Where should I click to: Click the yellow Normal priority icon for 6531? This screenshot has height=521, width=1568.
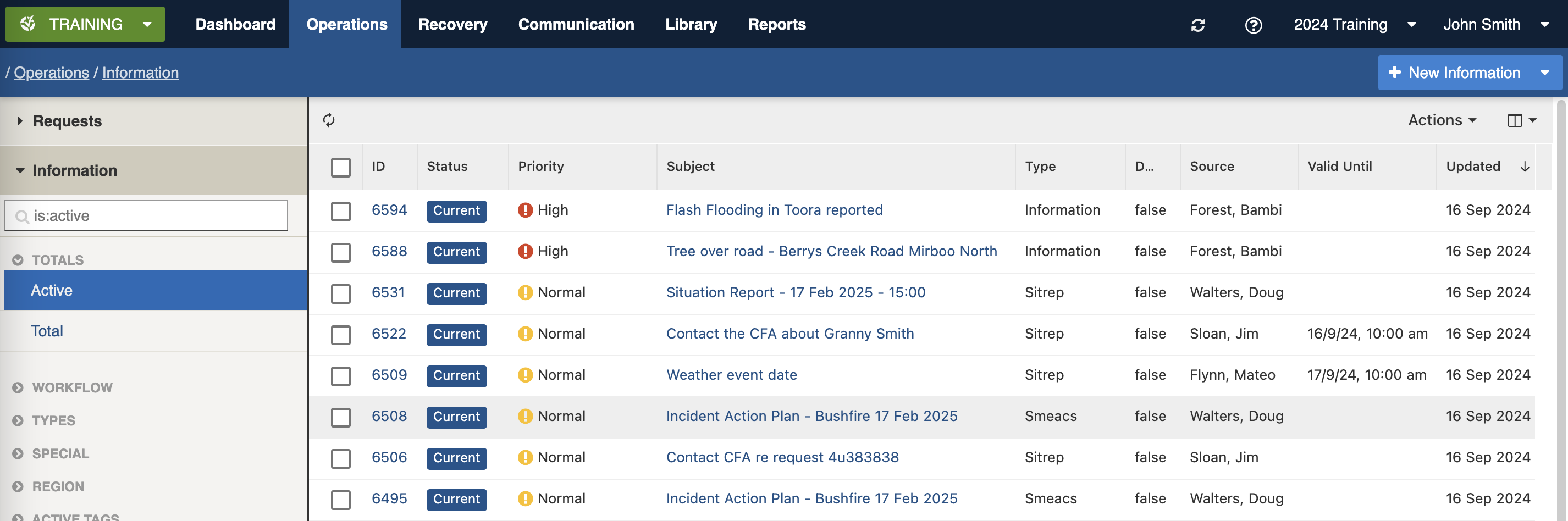pyautogui.click(x=524, y=293)
